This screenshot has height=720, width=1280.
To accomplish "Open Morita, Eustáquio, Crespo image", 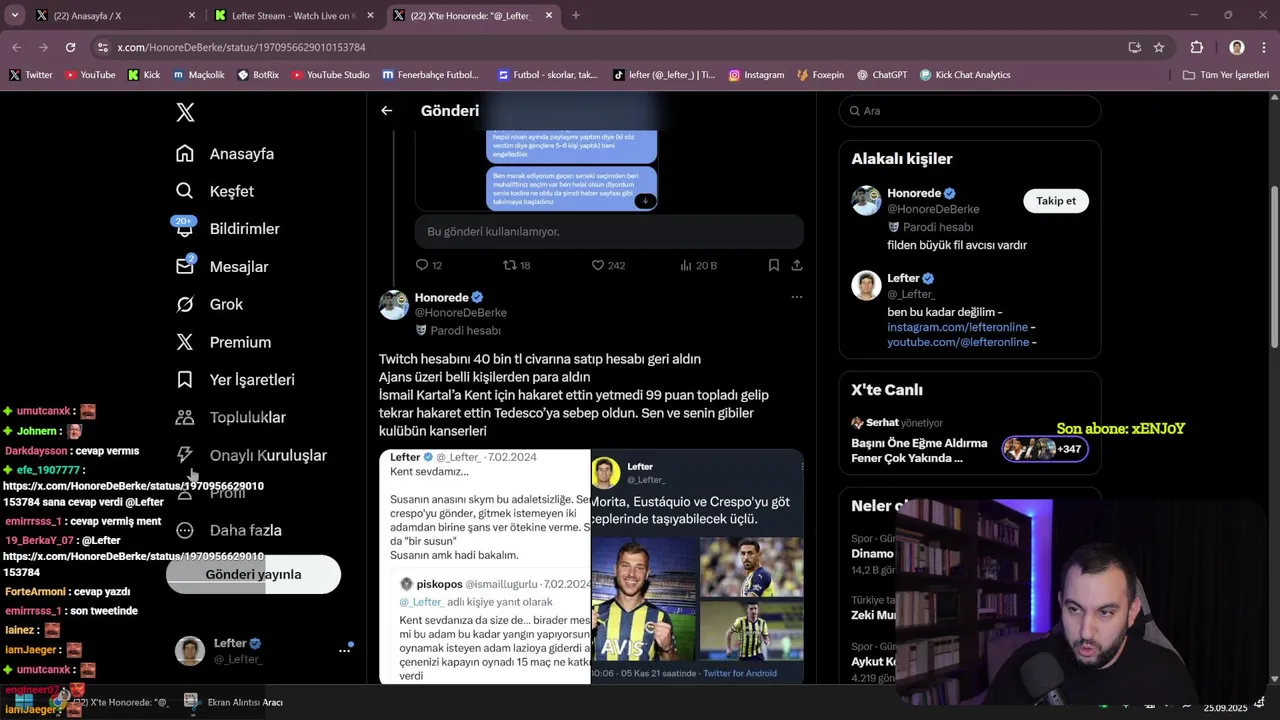I will click(x=697, y=567).
